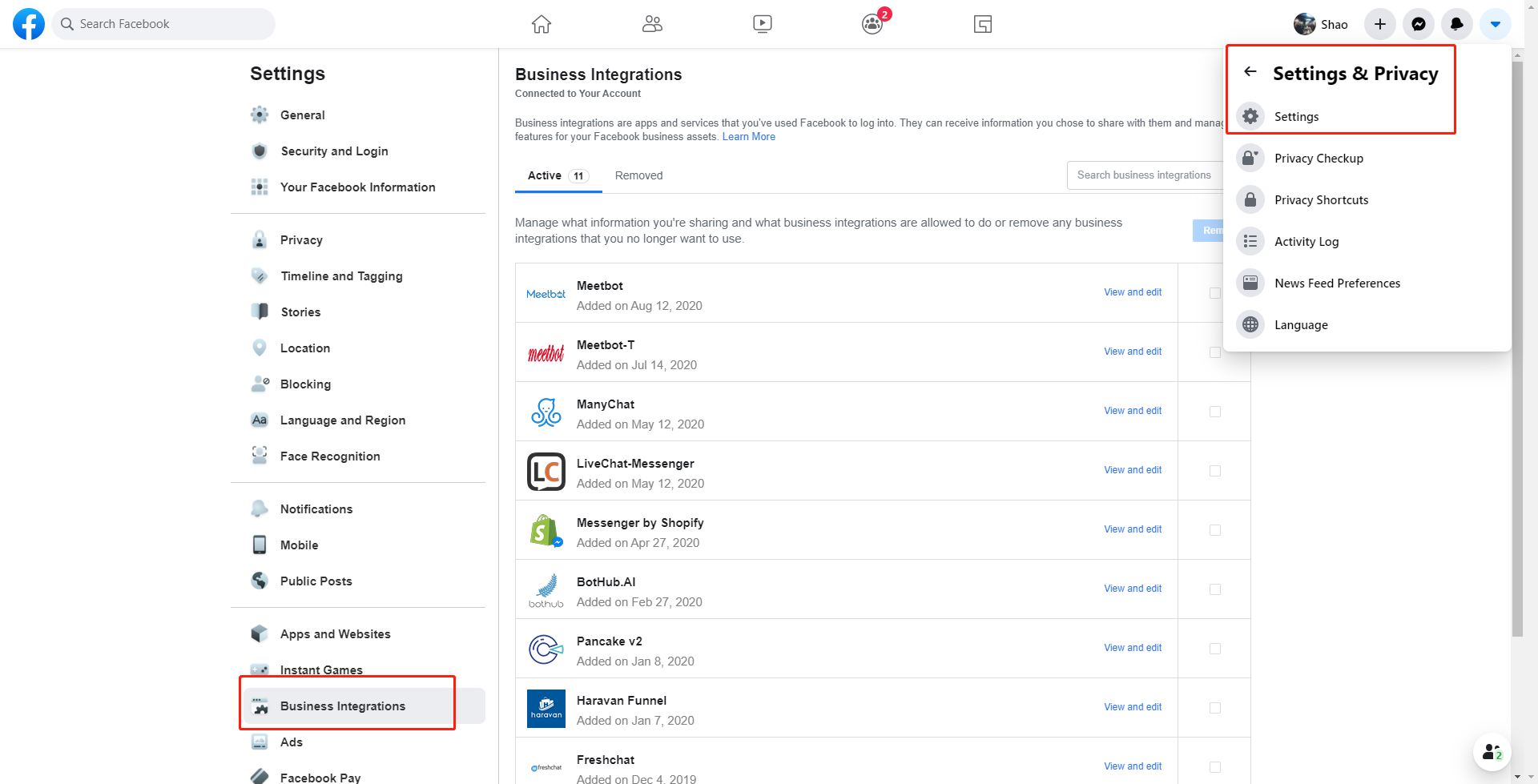Collapse the account dropdown arrow
The width and height of the screenshot is (1538, 784).
pyautogui.click(x=1495, y=24)
